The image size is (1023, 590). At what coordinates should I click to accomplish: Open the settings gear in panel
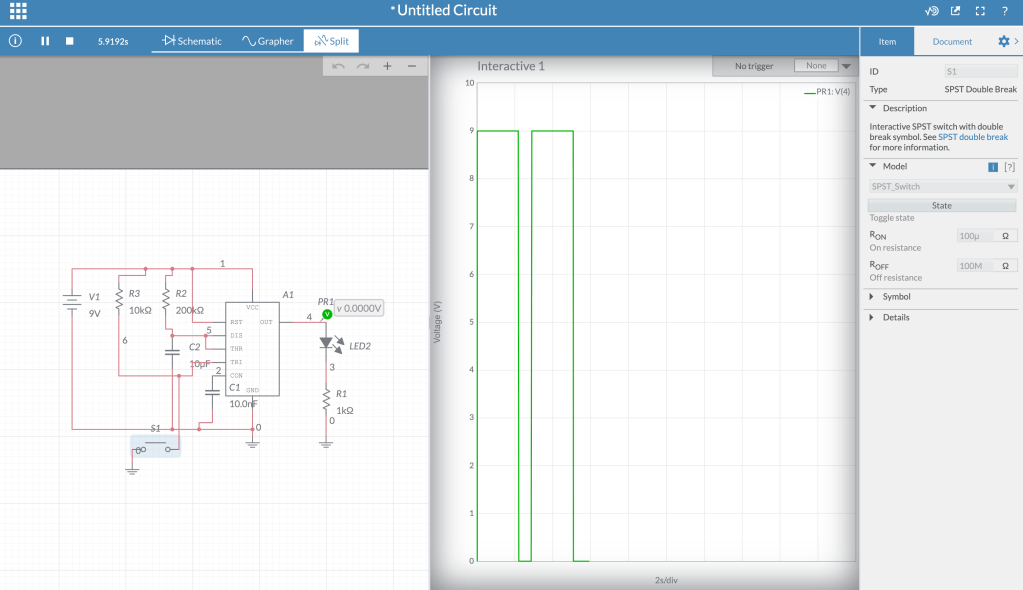(x=1003, y=41)
